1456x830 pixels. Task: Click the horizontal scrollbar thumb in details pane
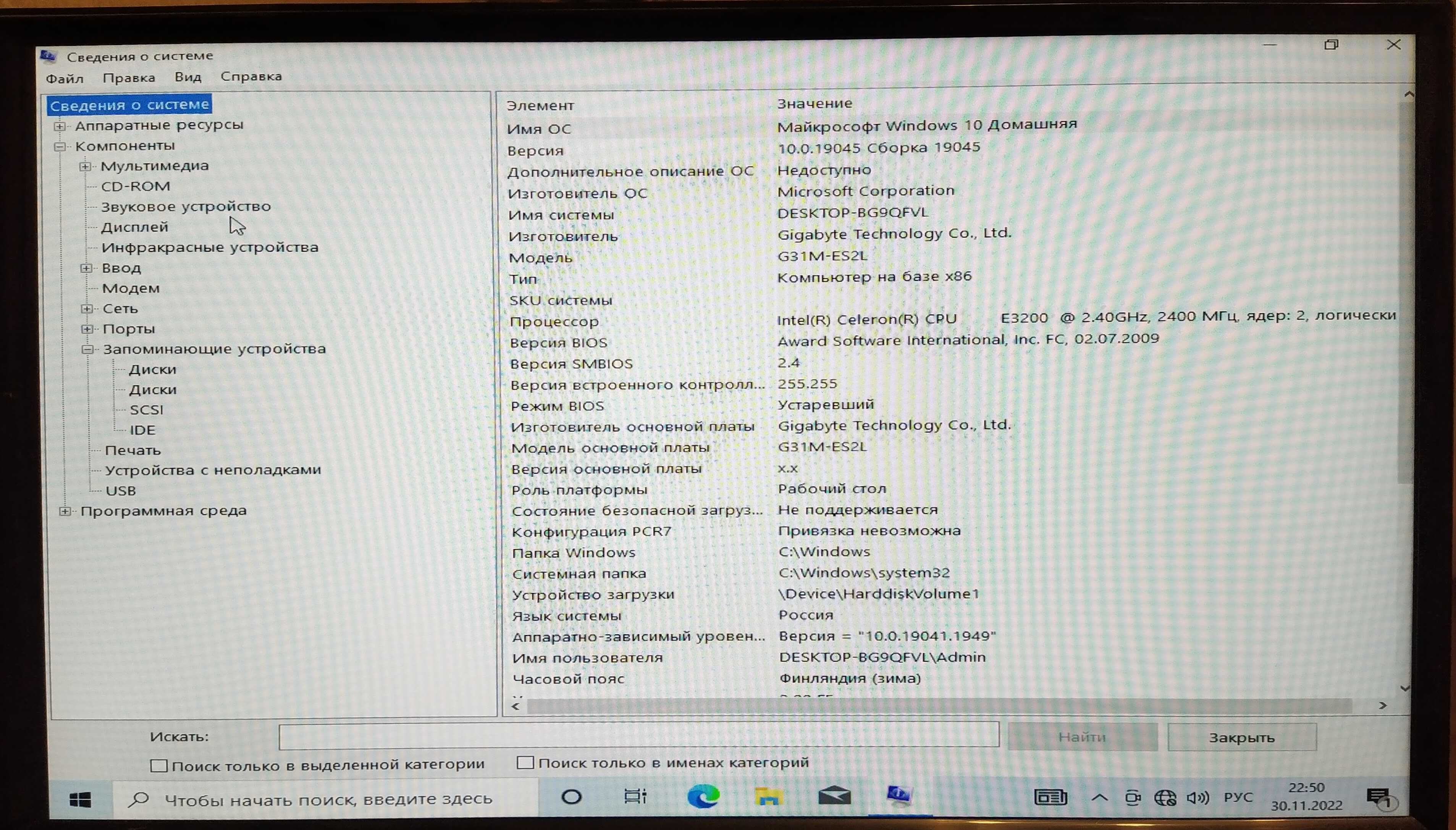pyautogui.click(x=939, y=706)
